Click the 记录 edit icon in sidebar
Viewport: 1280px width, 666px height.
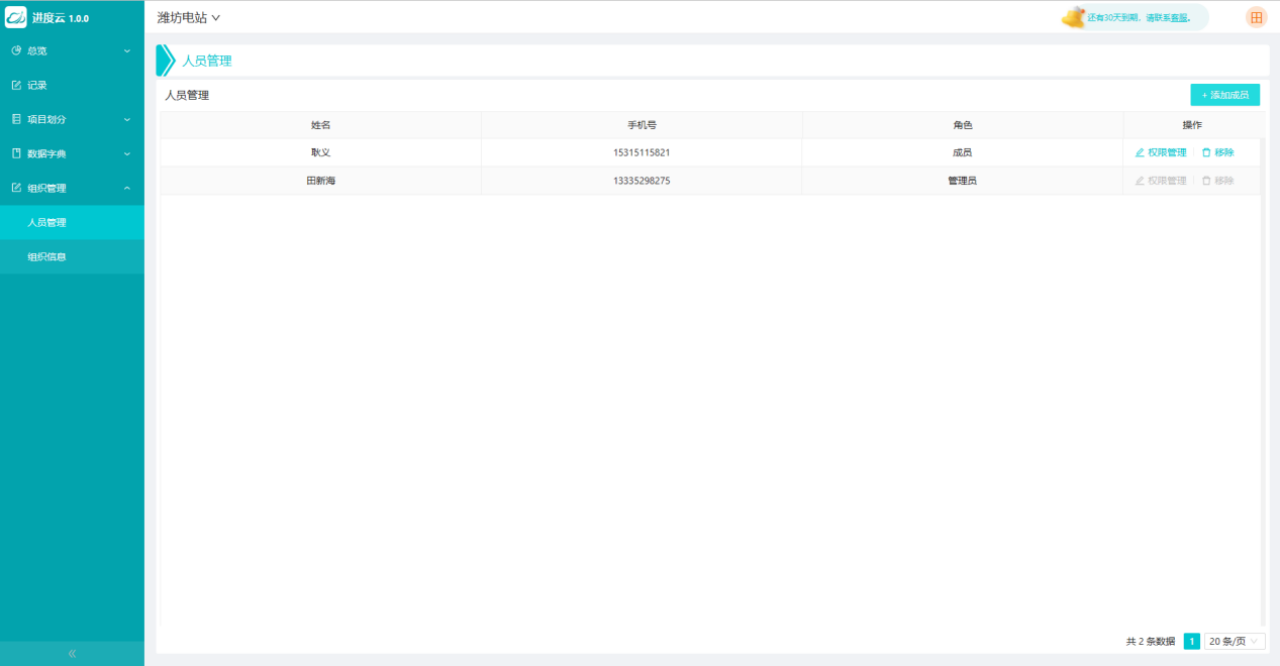point(16,85)
